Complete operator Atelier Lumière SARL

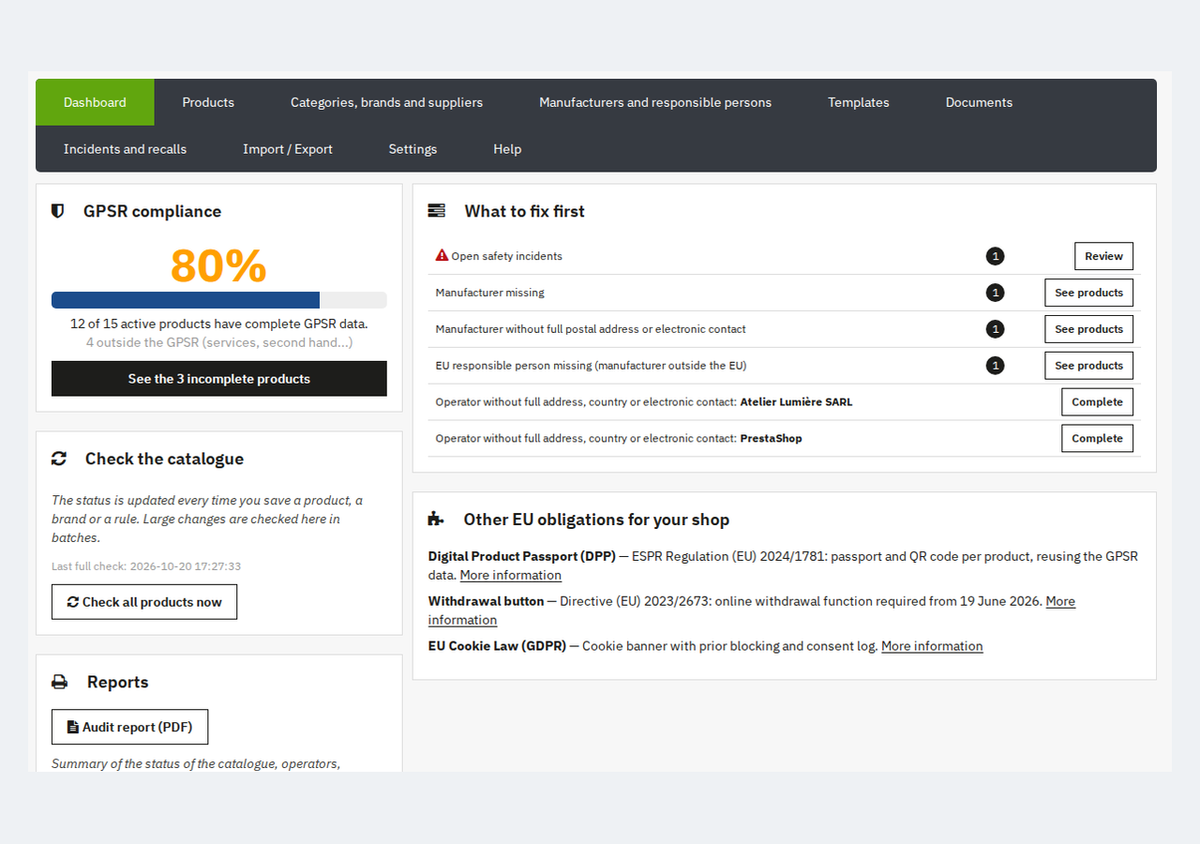pos(1097,402)
